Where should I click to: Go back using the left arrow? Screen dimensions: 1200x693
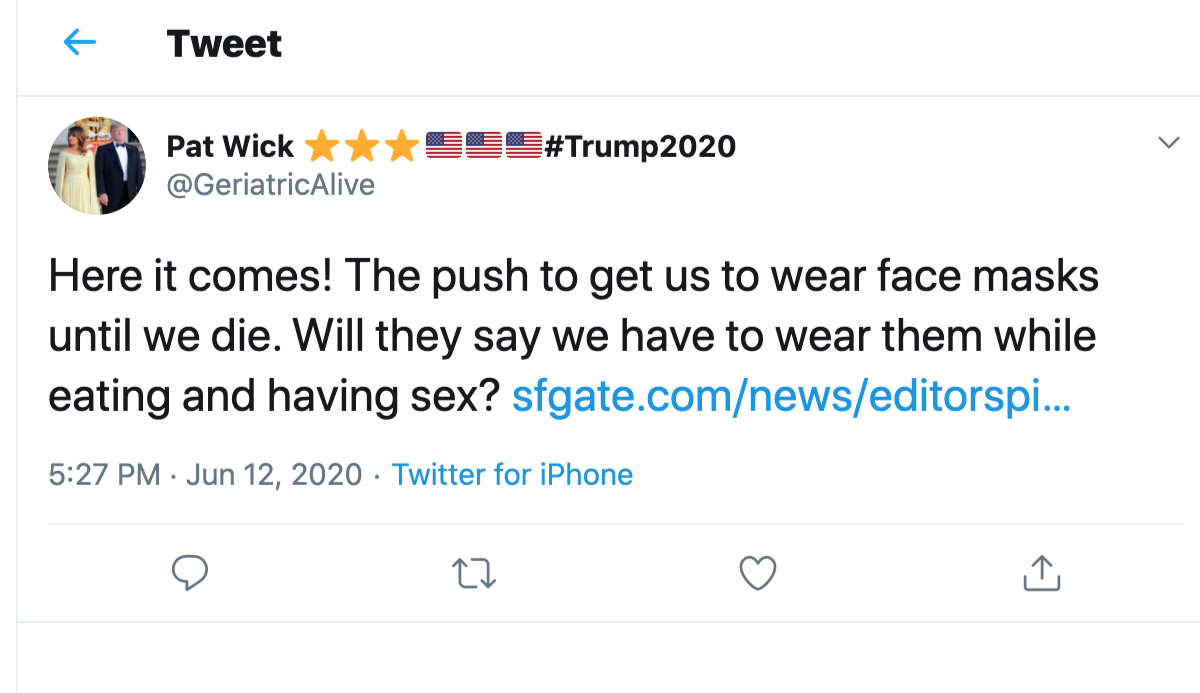click(79, 43)
